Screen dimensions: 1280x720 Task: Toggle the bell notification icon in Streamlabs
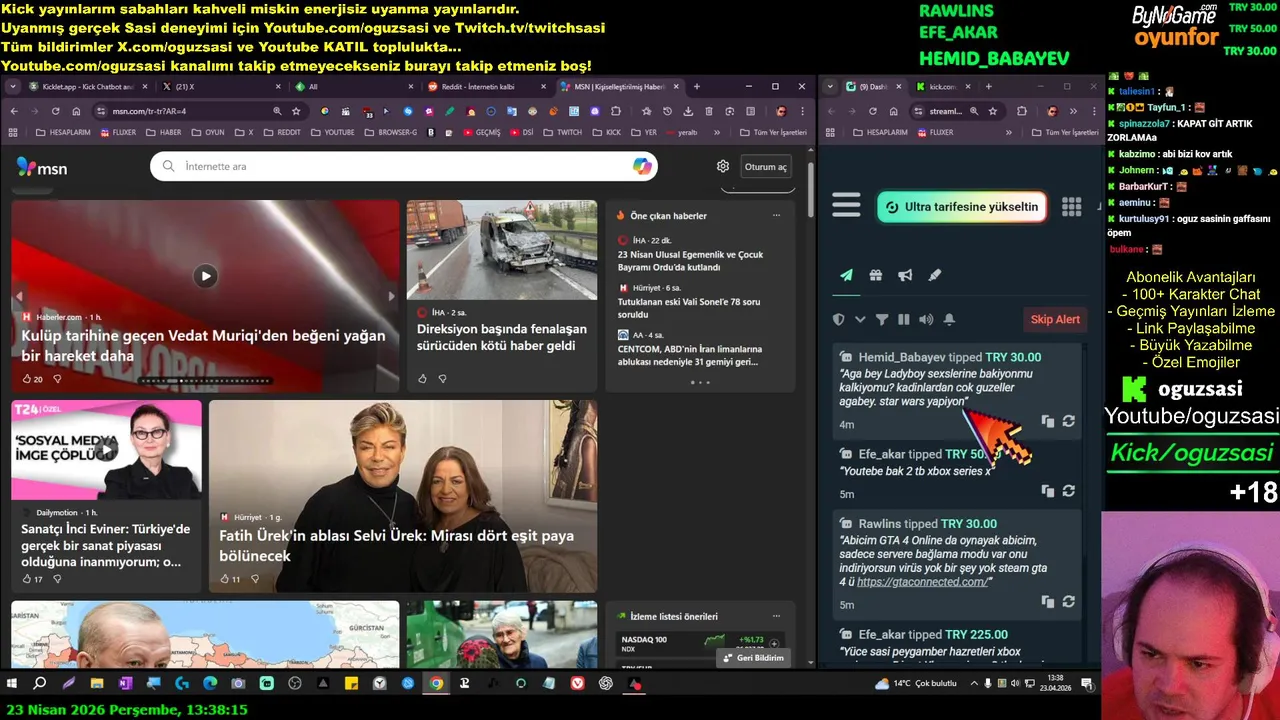949,319
